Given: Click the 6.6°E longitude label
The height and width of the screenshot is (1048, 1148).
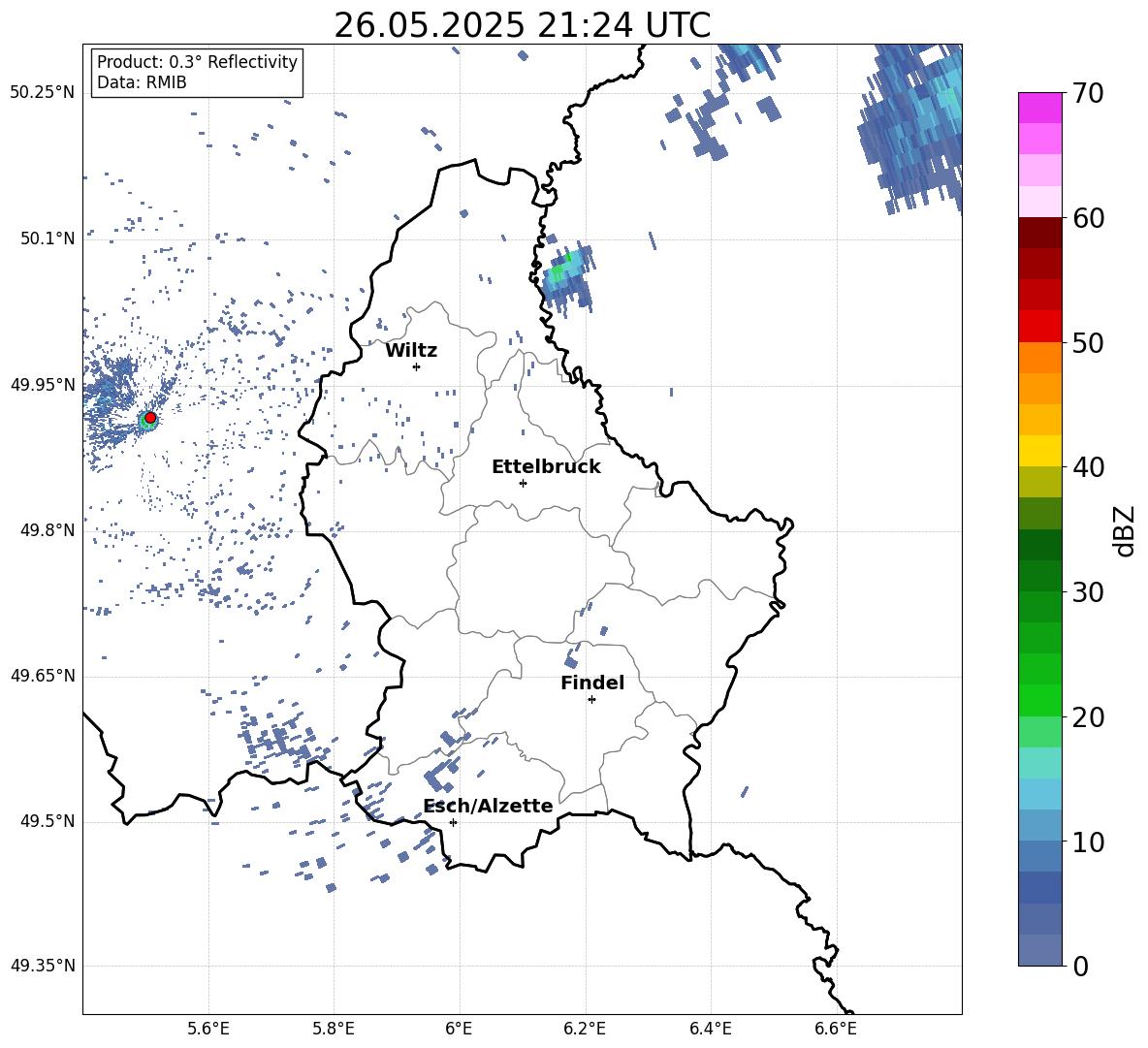Looking at the screenshot, I should (x=836, y=1029).
